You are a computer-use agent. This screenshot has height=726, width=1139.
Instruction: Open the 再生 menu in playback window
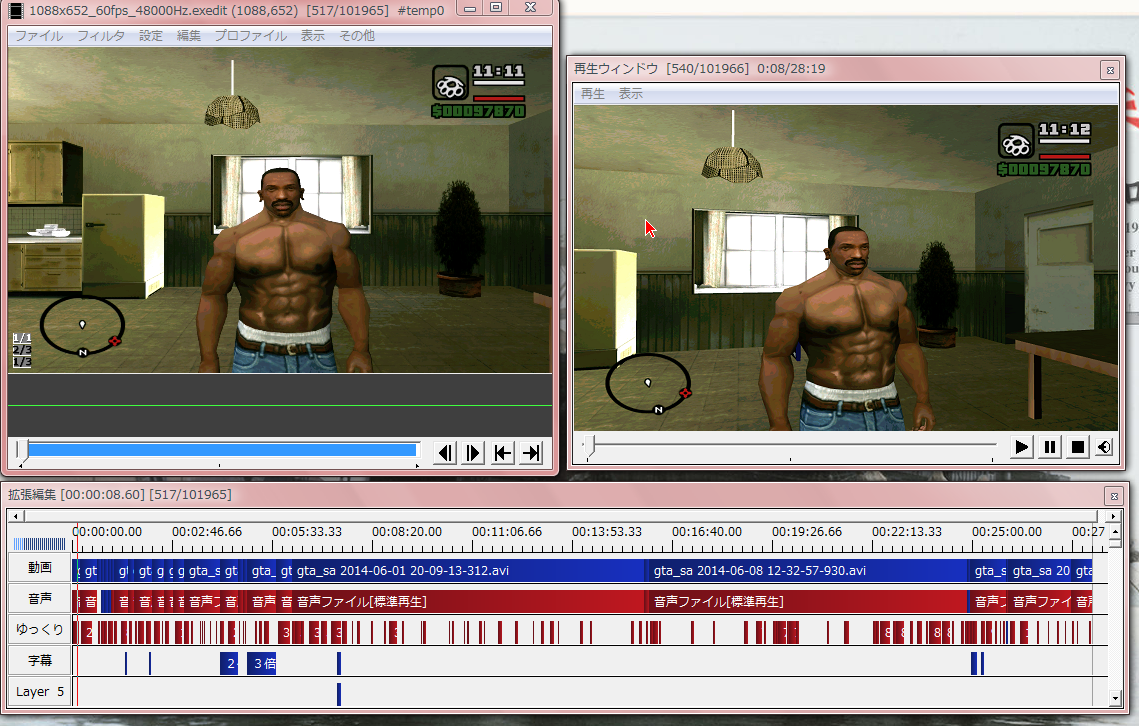[x=593, y=94]
